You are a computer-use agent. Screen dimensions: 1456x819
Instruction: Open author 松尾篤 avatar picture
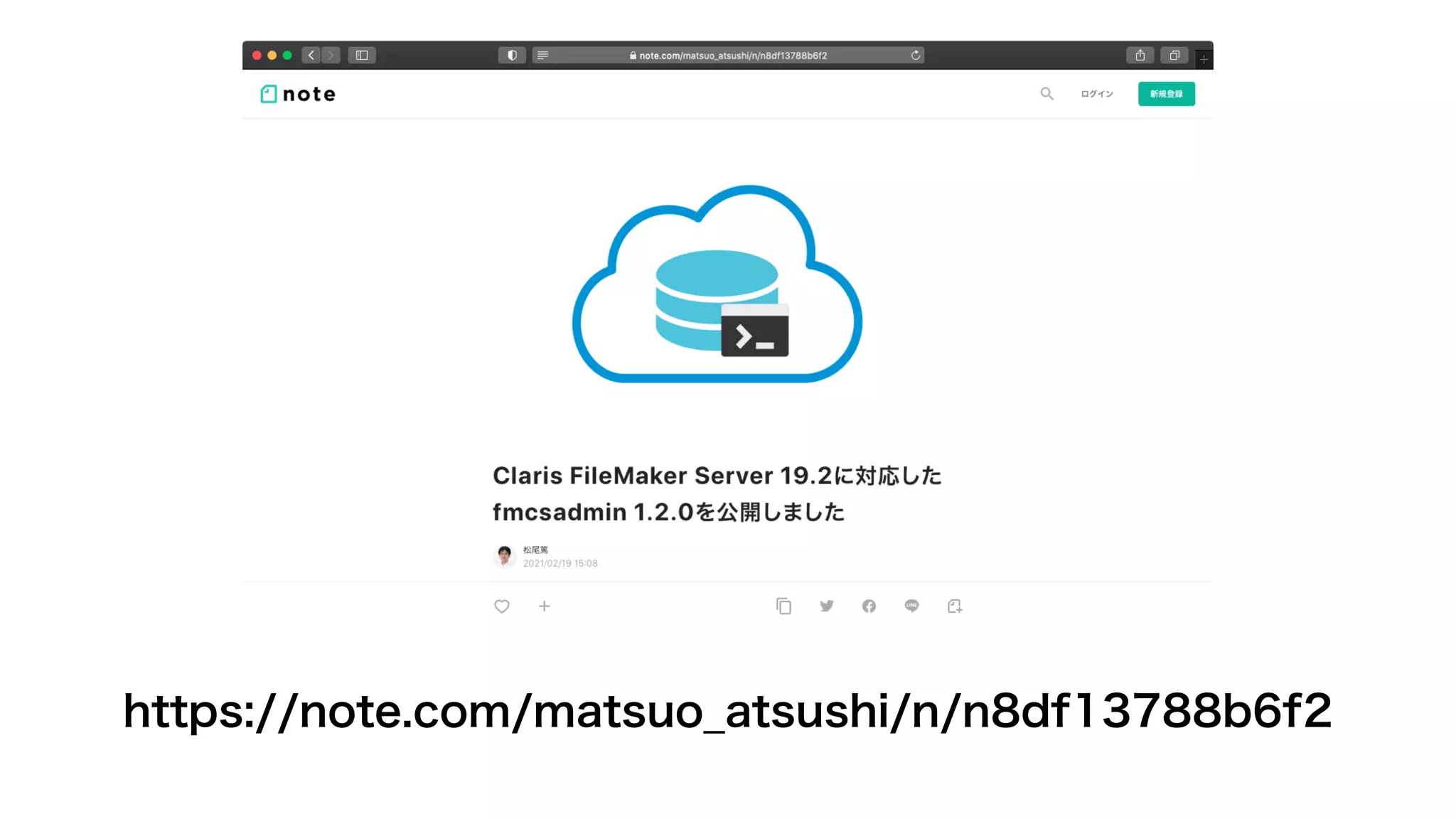(505, 556)
